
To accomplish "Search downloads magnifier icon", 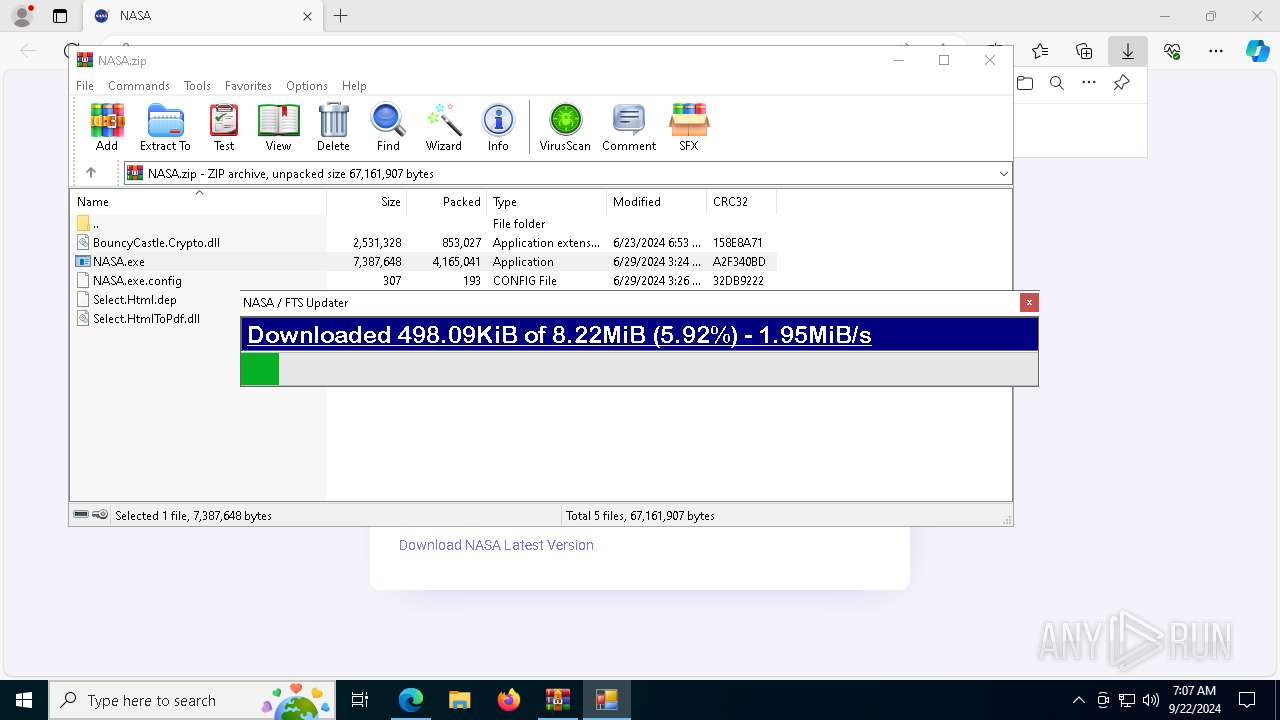I will pos(1057,83).
